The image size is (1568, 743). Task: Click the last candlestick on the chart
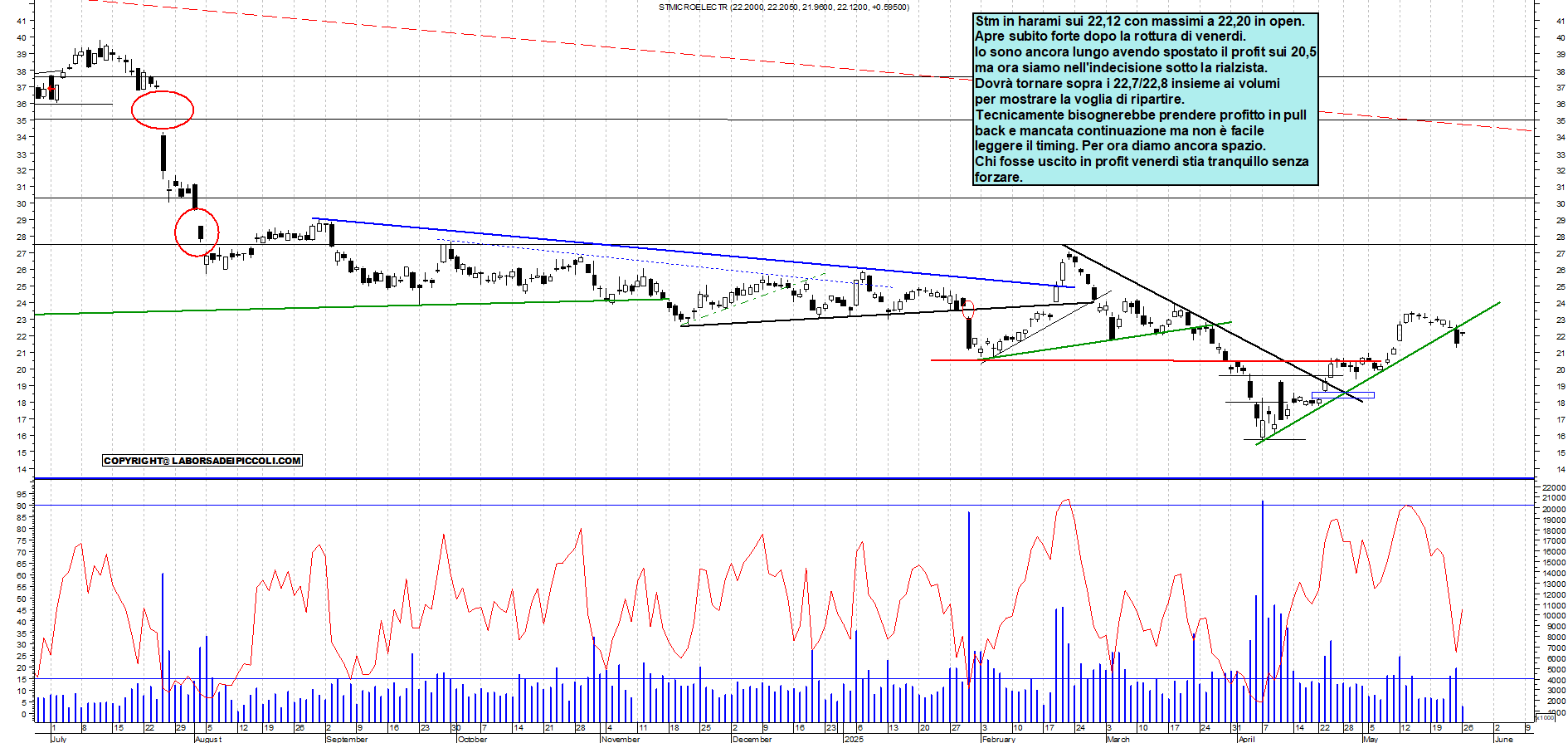(x=1462, y=334)
